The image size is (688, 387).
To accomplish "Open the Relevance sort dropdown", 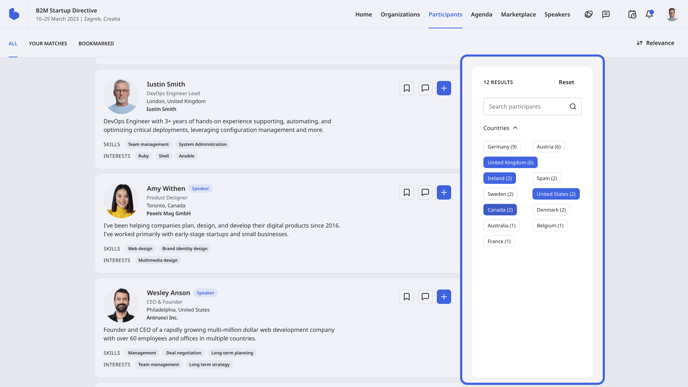I will coord(655,43).
